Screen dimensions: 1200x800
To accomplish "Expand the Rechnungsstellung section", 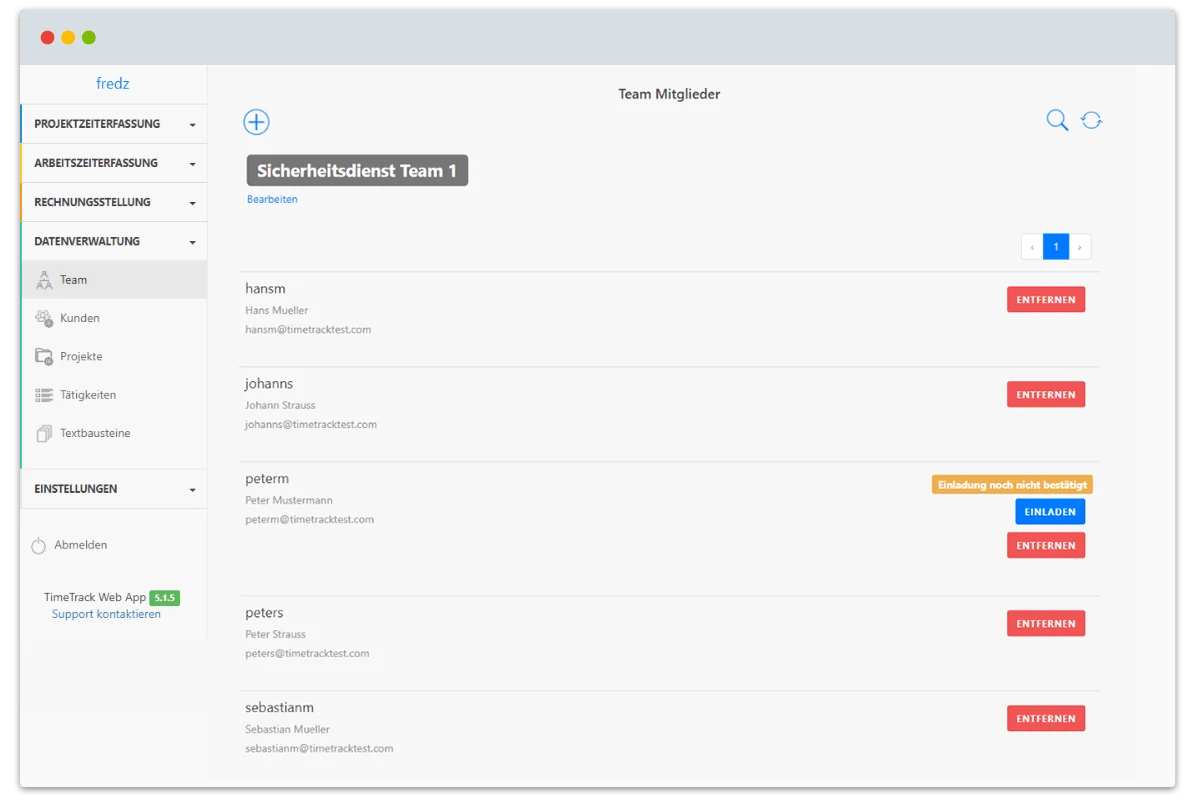I will coord(113,202).
